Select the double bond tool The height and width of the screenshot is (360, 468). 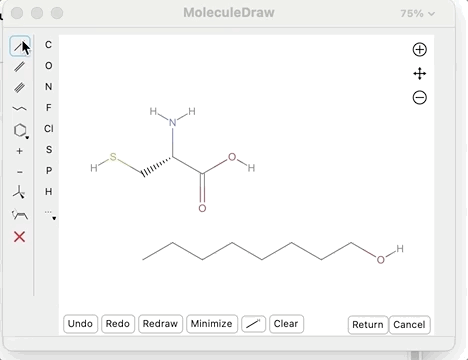20,67
